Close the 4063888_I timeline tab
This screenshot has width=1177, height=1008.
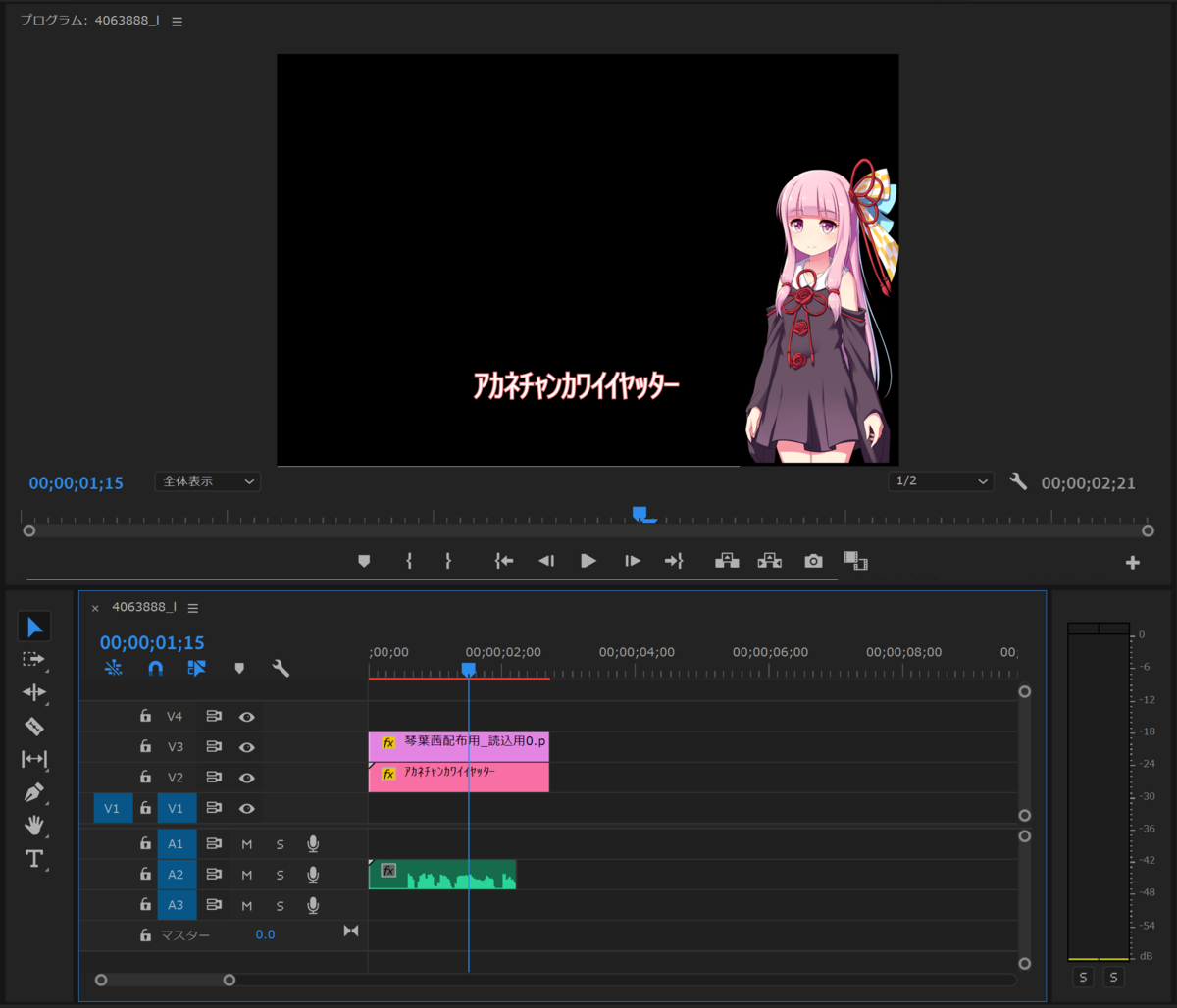[95, 608]
